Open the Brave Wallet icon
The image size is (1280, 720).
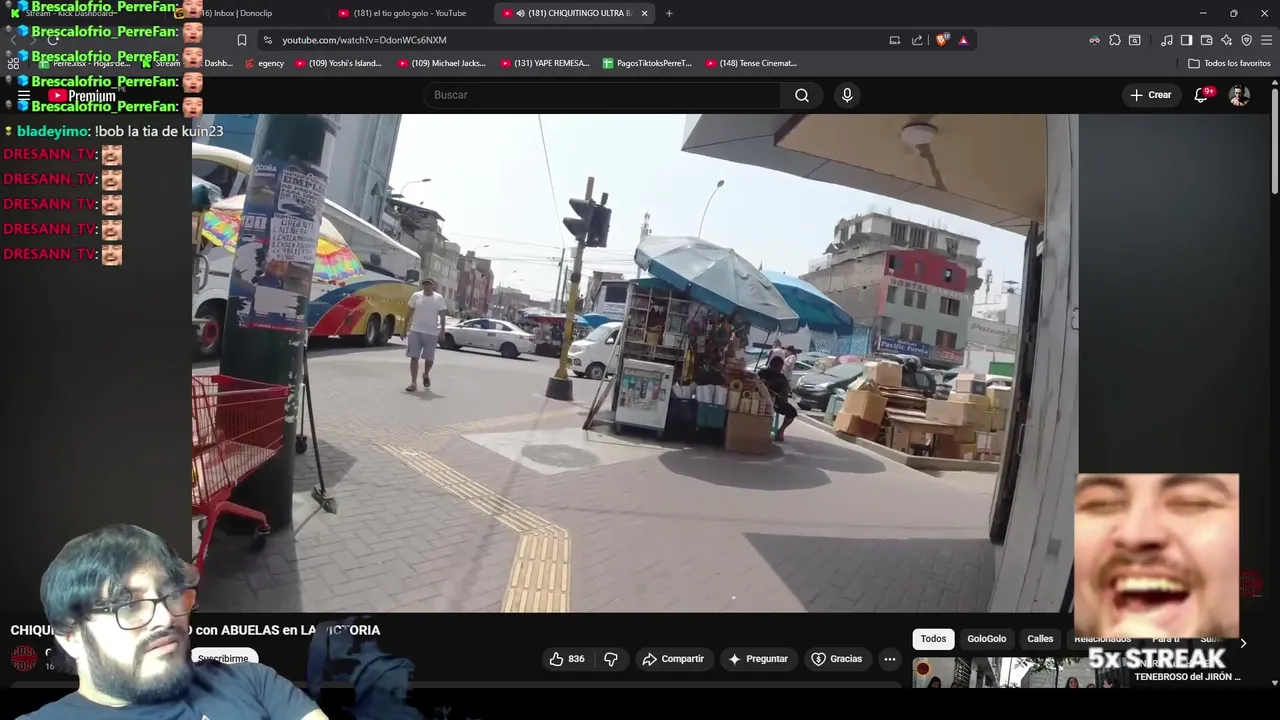tap(1206, 40)
